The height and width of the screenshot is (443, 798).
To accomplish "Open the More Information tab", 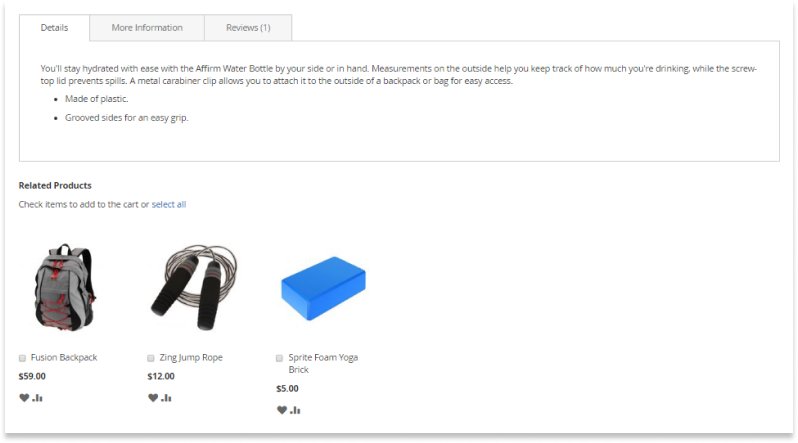I will coord(147,27).
